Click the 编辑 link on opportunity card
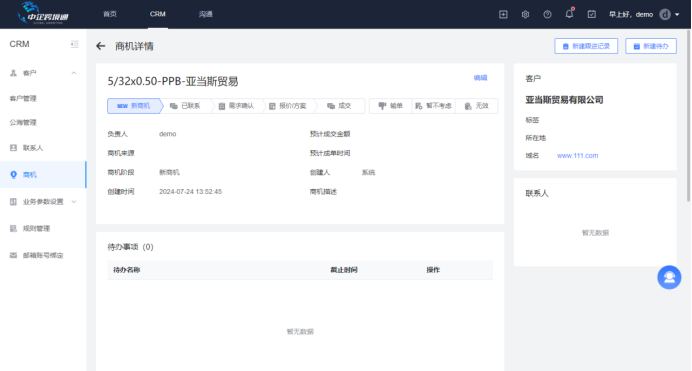Screen dimensions: 692x371 [480, 78]
